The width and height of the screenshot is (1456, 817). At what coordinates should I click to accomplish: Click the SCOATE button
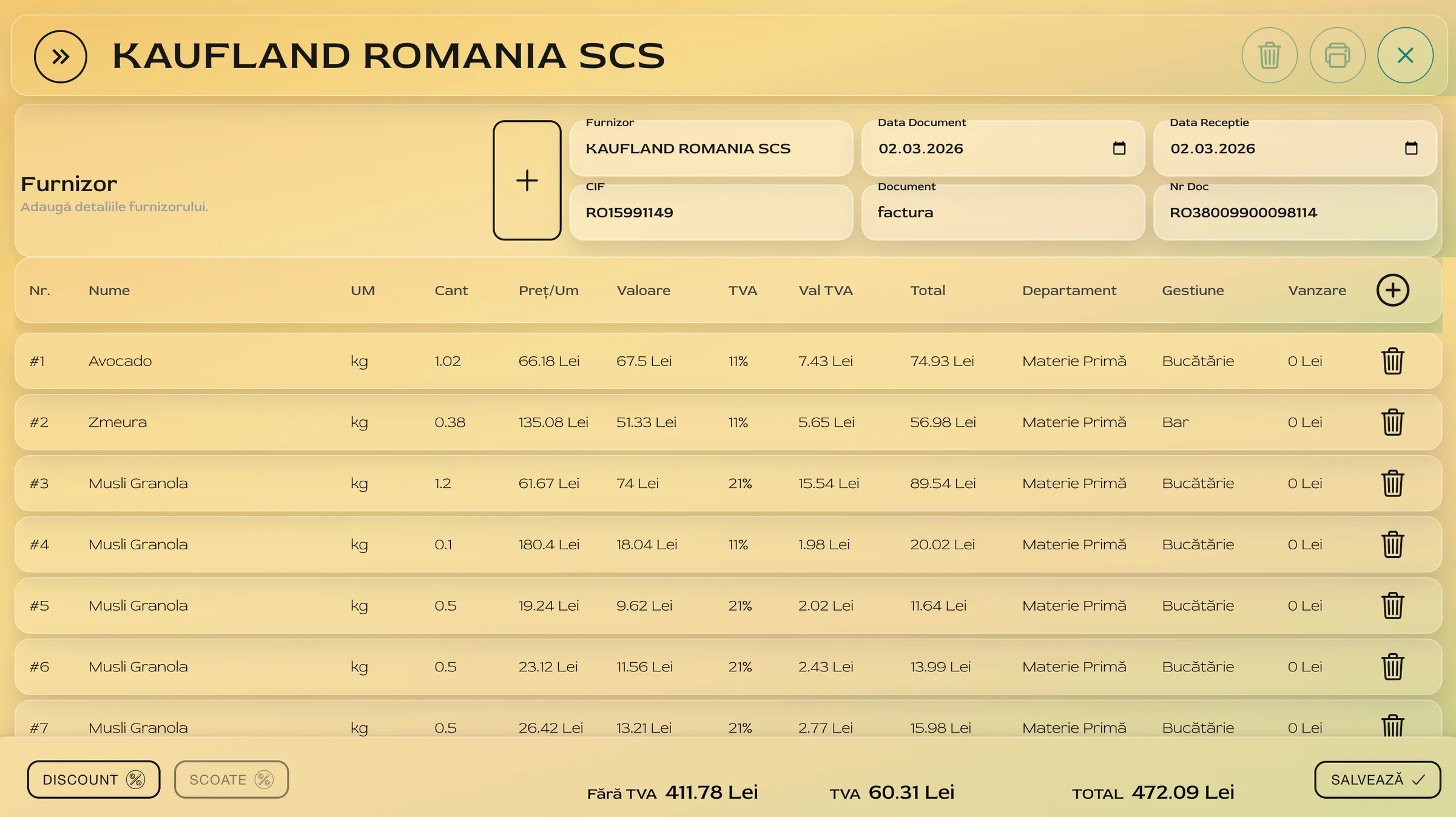pos(231,779)
